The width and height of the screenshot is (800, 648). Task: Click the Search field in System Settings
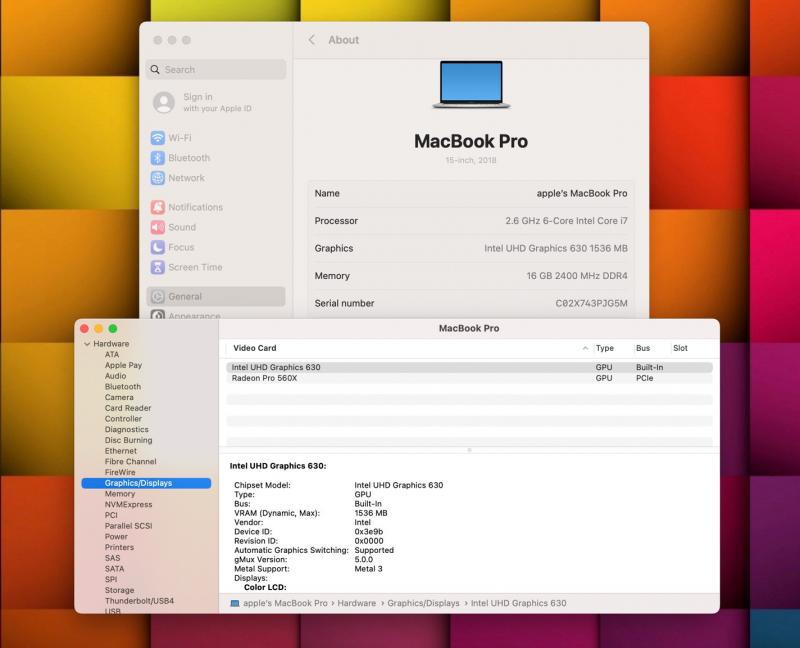click(216, 69)
